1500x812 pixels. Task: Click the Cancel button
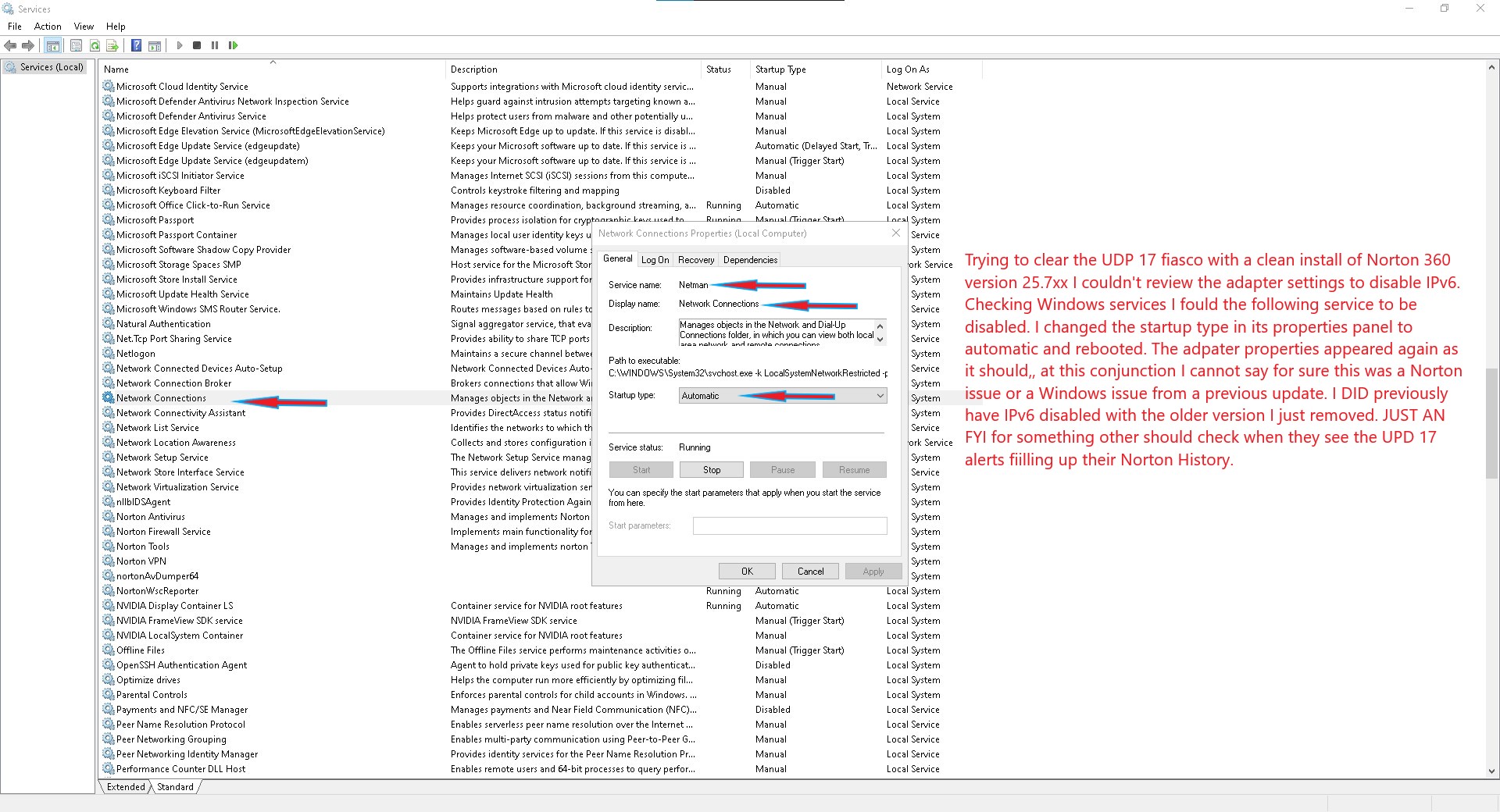810,572
